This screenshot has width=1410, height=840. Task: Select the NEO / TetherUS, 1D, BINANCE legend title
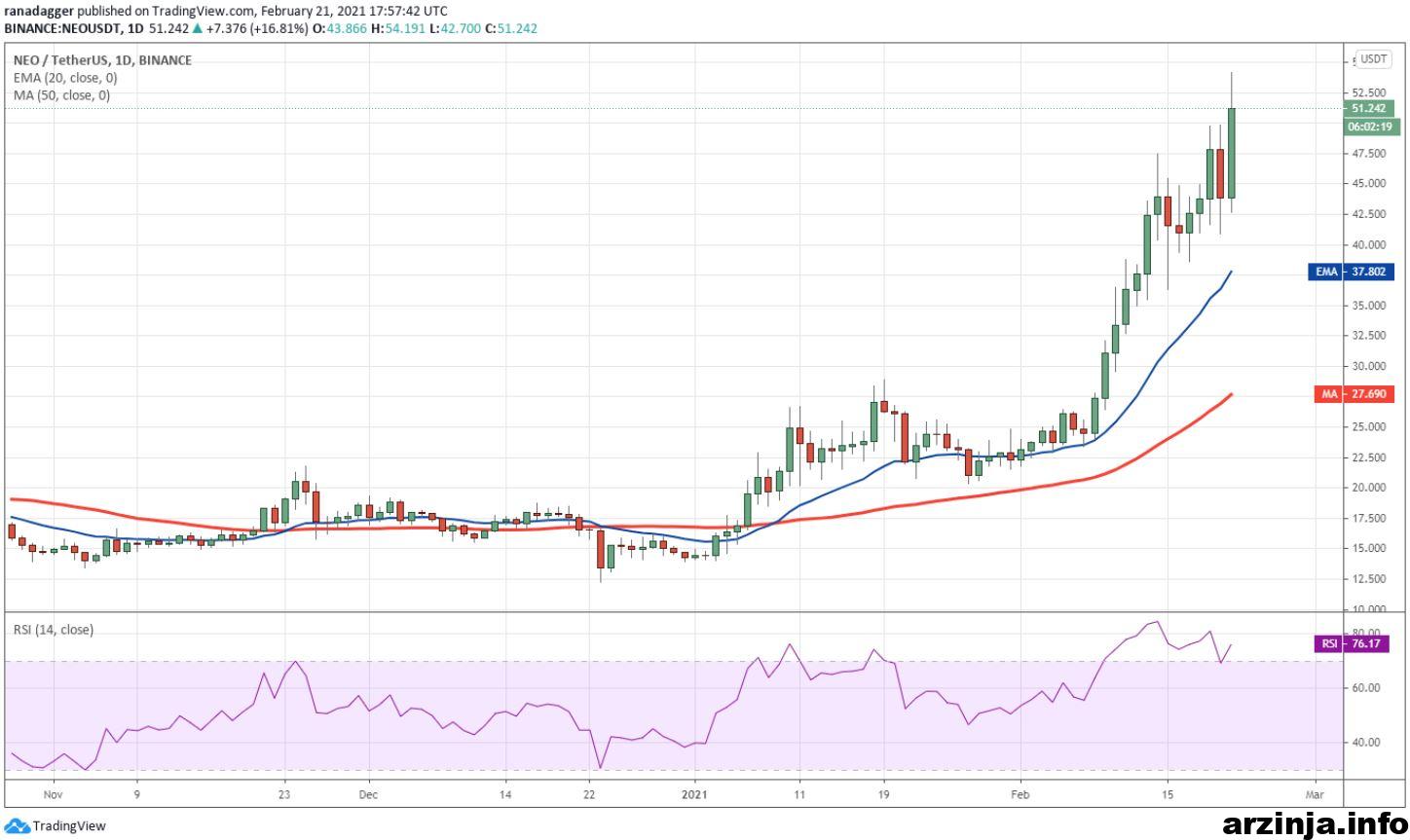[102, 60]
